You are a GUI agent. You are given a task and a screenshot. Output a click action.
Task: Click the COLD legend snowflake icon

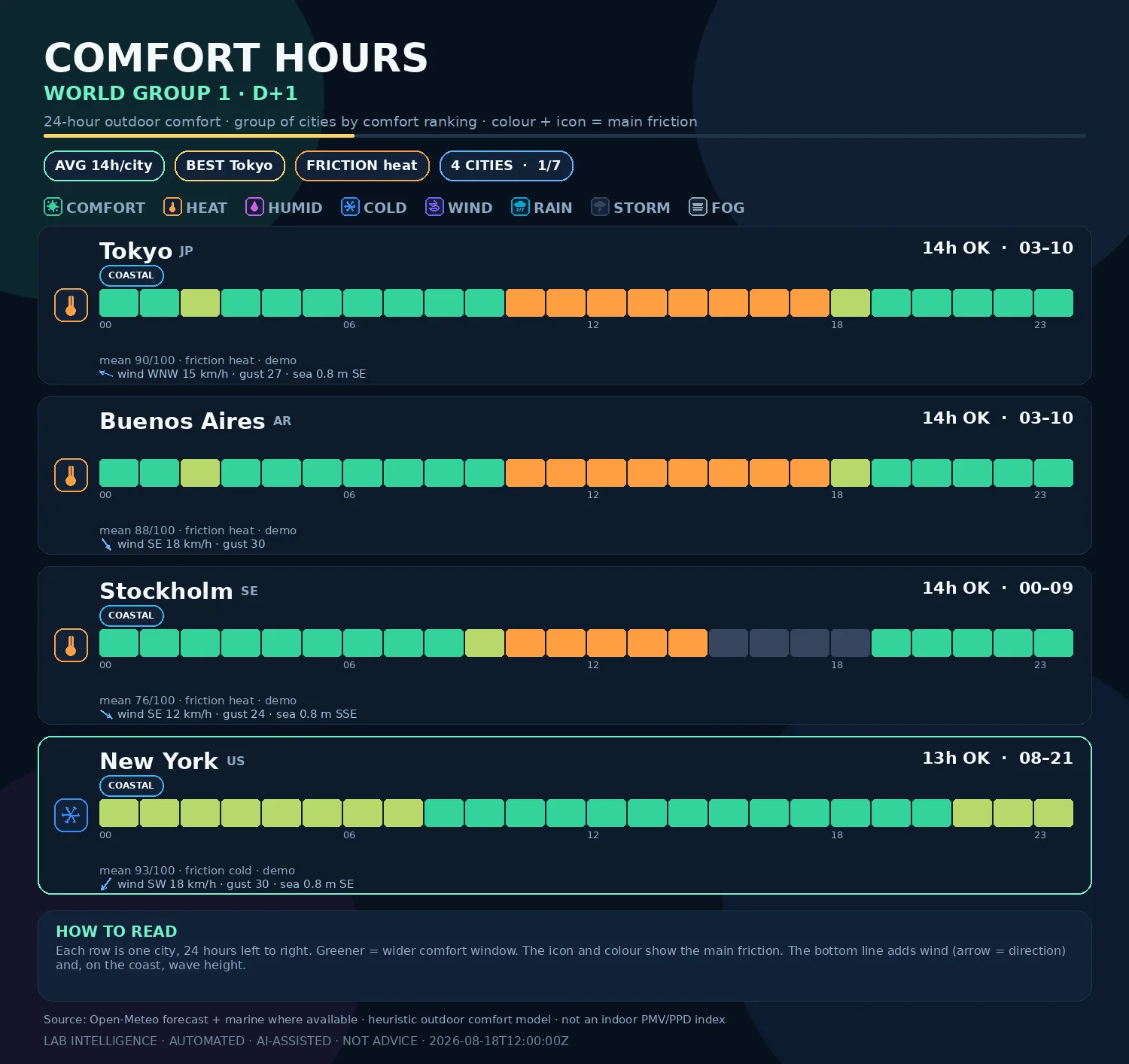[350, 207]
